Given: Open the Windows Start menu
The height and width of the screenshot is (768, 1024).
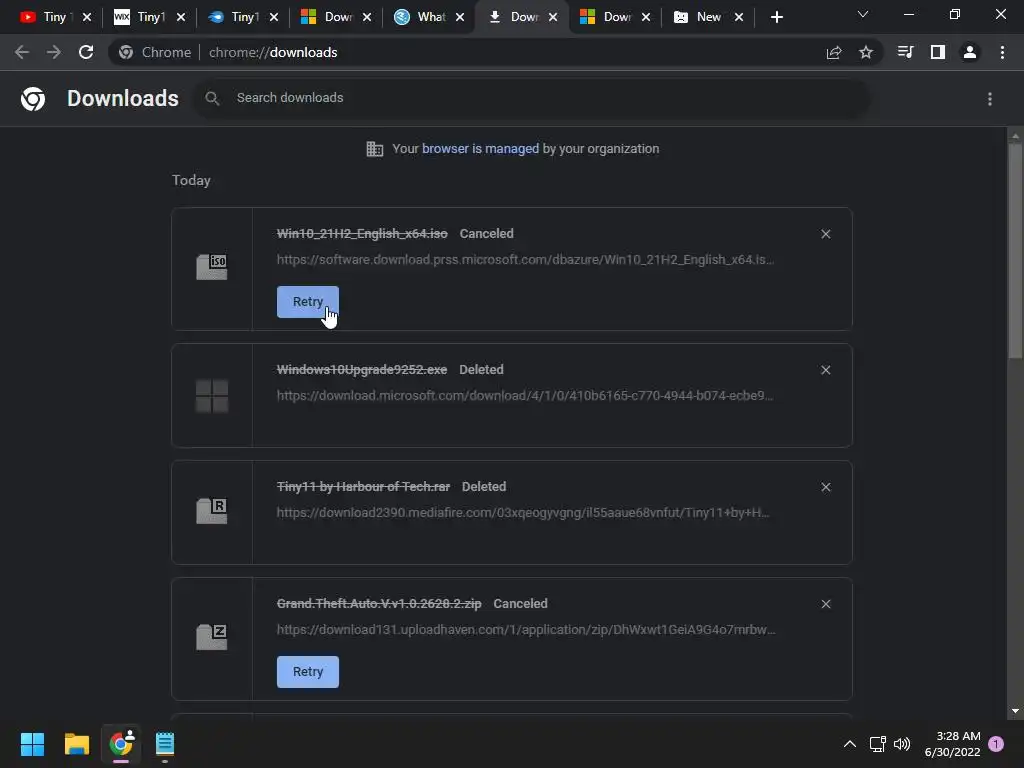Looking at the screenshot, I should 32,744.
